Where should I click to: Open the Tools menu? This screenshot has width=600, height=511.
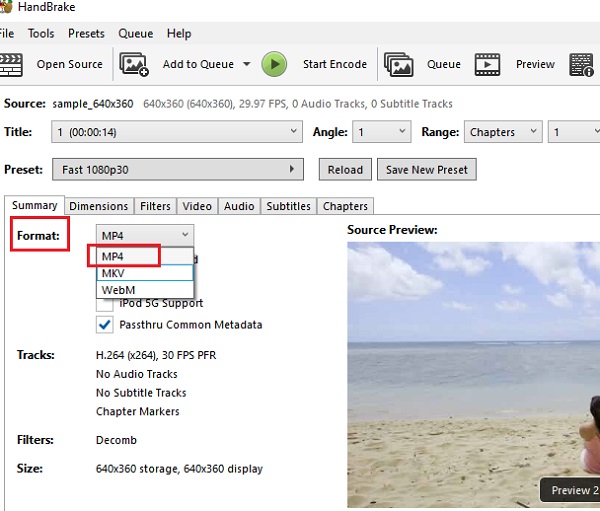point(41,33)
